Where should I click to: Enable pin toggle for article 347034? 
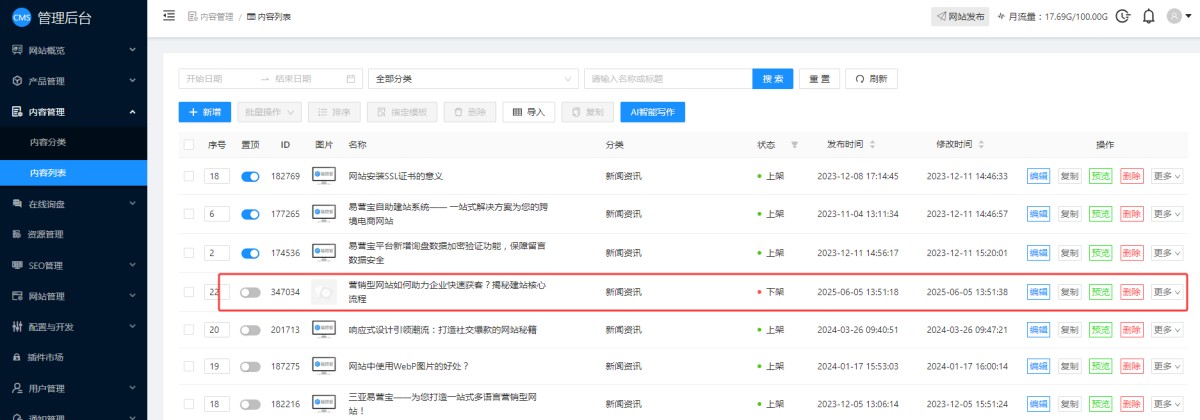(250, 292)
